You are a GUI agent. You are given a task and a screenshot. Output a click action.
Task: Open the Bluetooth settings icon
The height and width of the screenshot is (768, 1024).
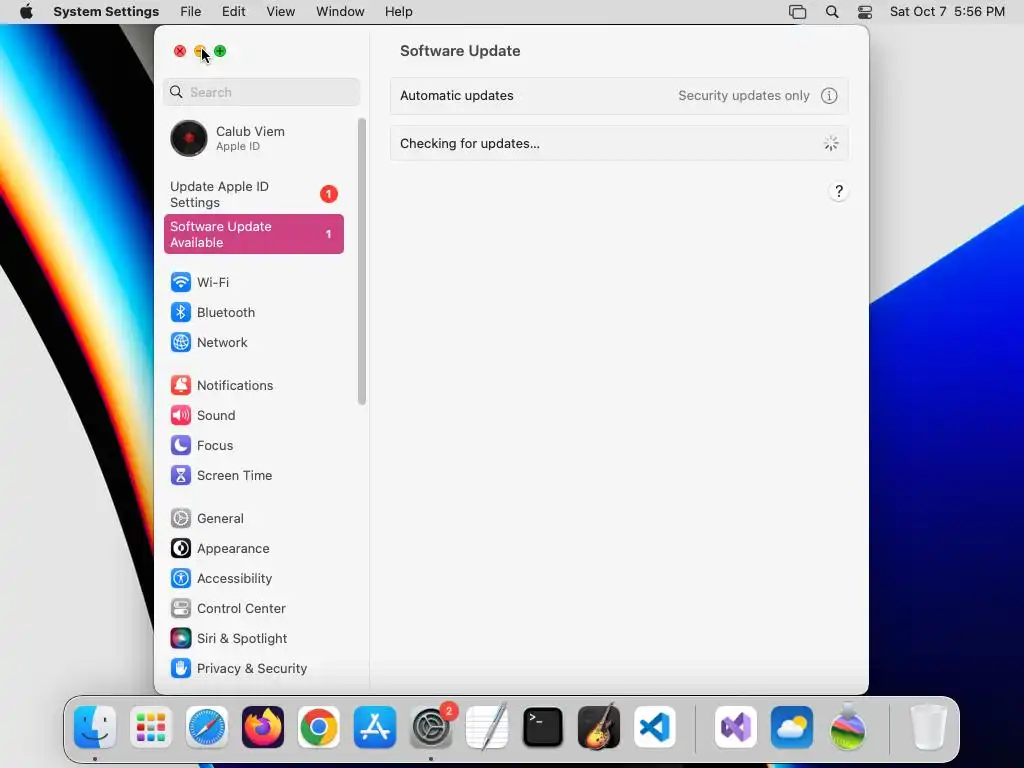(181, 312)
